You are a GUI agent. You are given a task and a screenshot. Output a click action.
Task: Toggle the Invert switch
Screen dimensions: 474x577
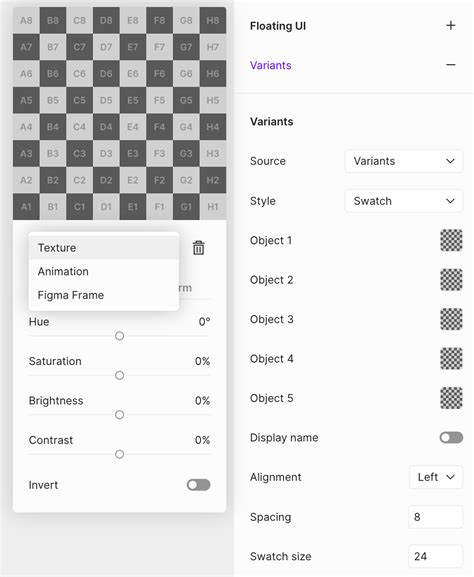tap(198, 485)
